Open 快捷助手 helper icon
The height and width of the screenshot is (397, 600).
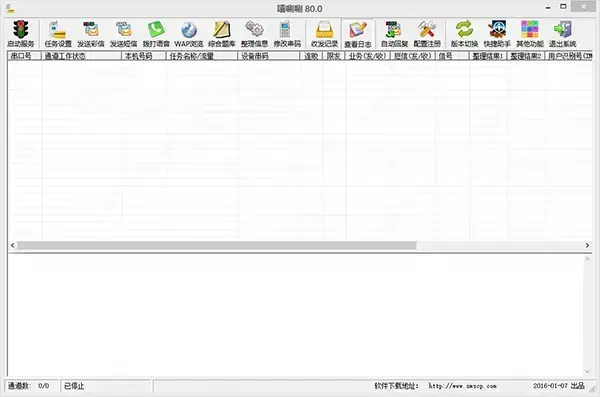pos(497,34)
